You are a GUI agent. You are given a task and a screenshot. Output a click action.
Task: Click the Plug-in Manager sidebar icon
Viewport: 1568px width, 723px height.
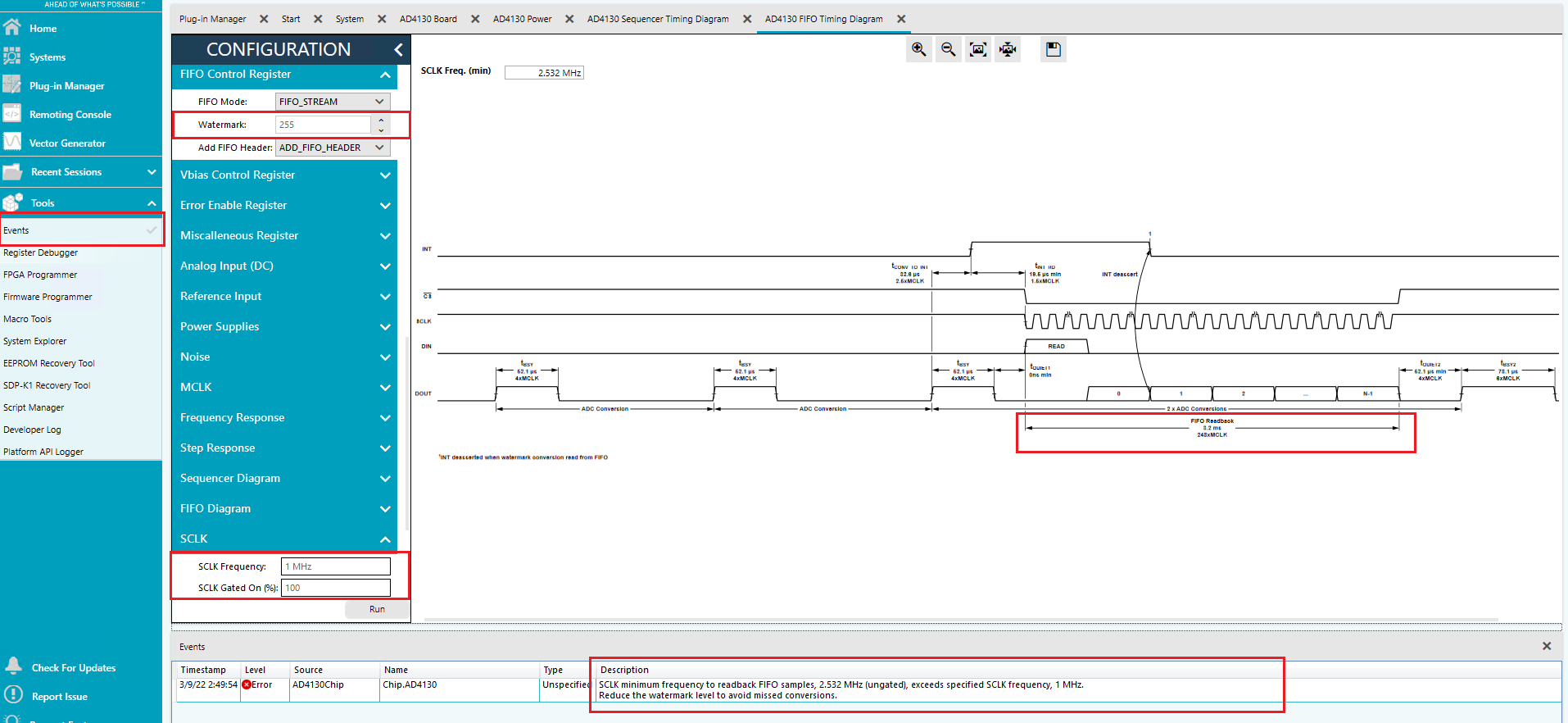11,85
